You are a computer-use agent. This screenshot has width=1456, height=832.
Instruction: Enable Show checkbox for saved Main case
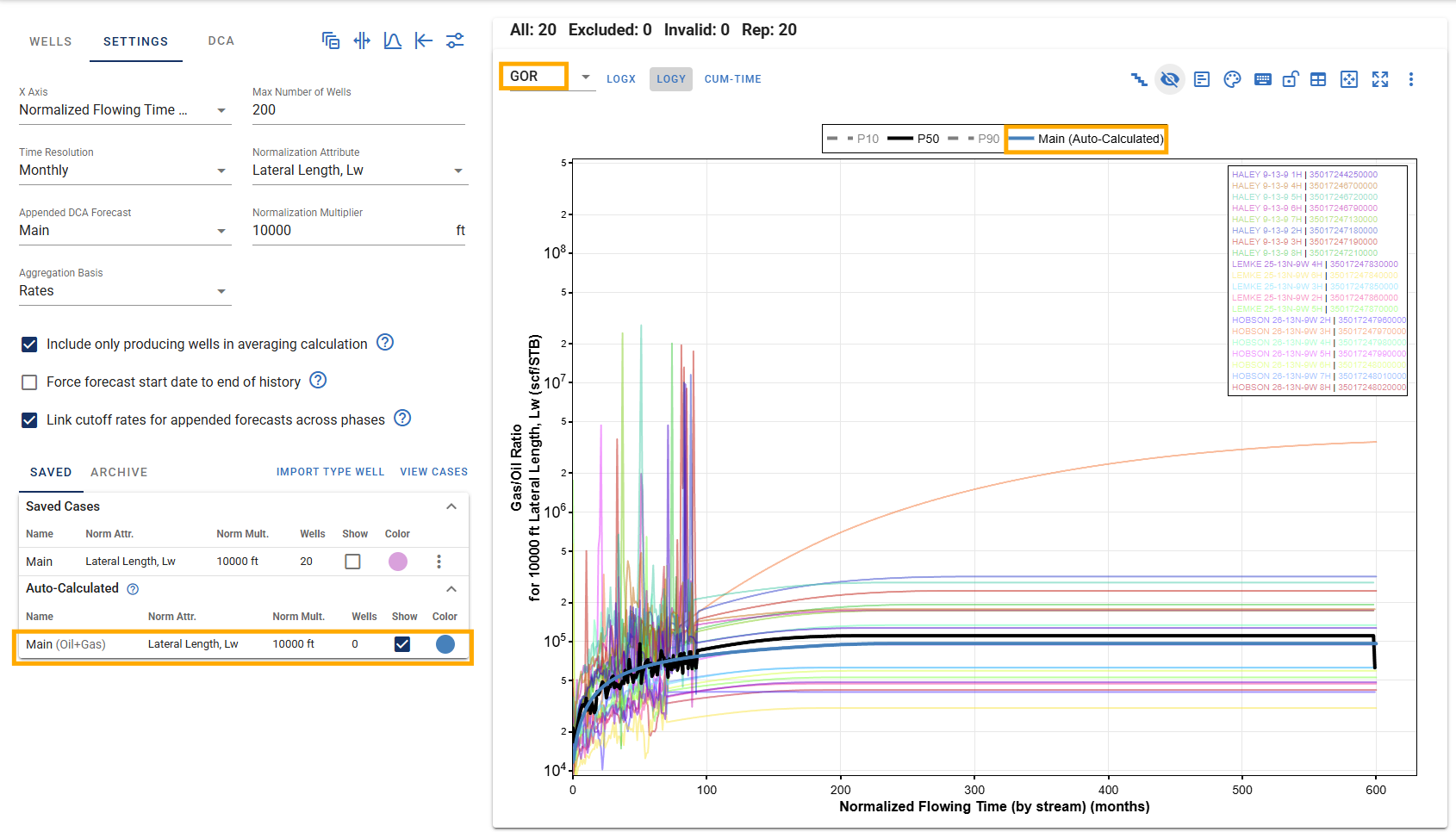352,562
